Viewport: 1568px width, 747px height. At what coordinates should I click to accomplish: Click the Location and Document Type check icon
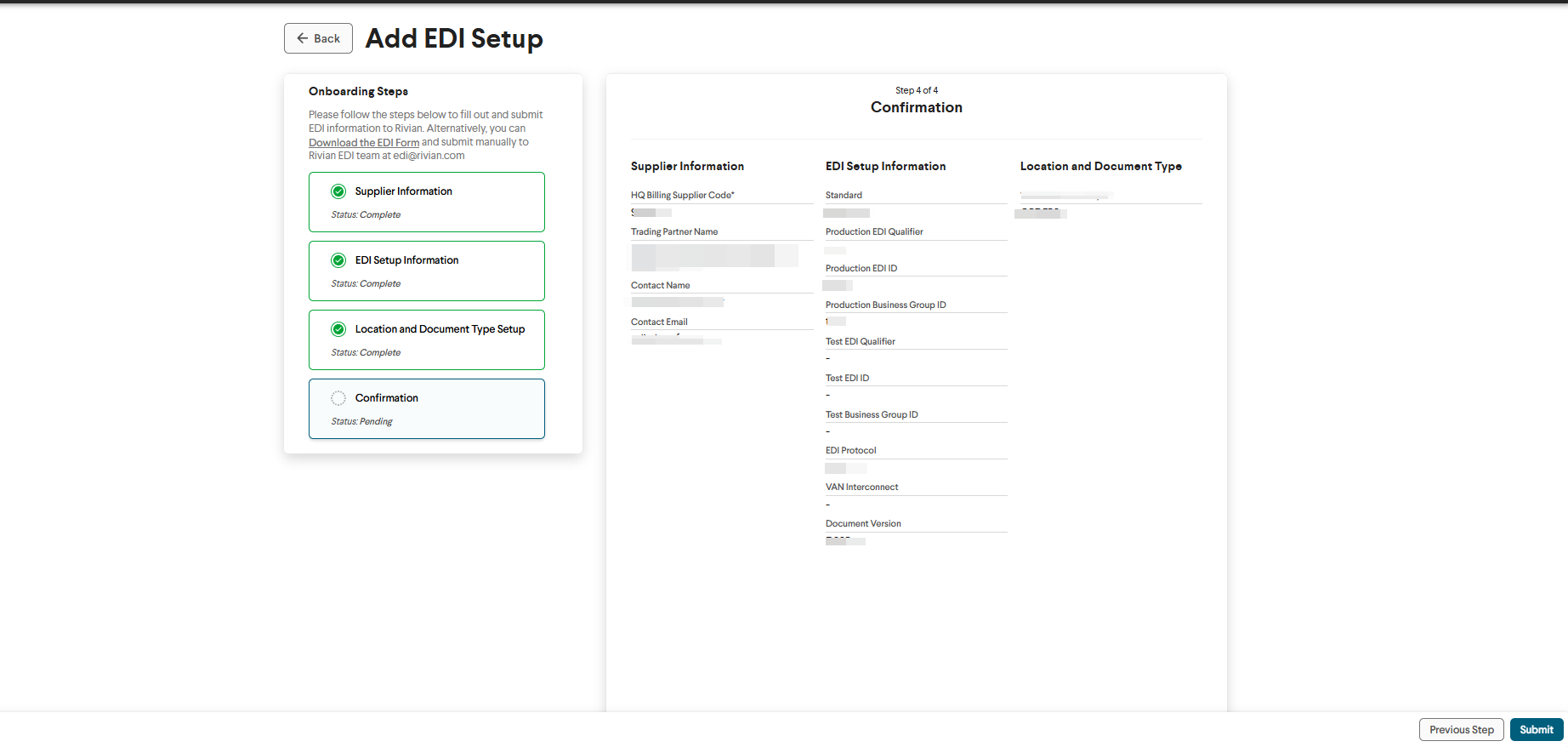[x=338, y=329]
